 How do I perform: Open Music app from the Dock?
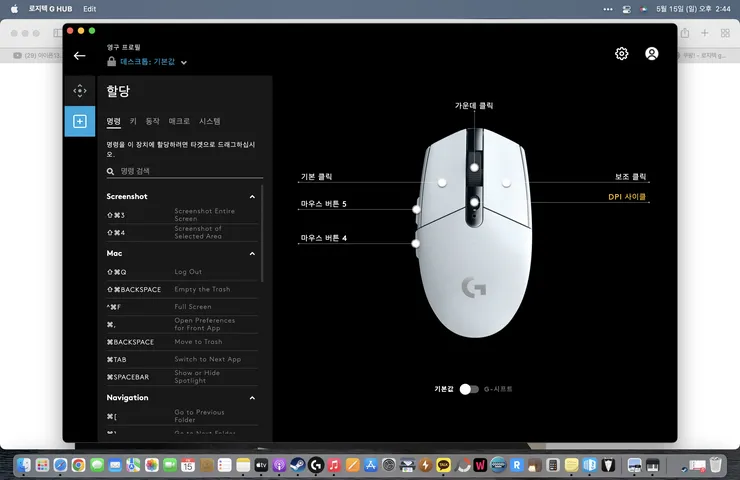pos(334,465)
